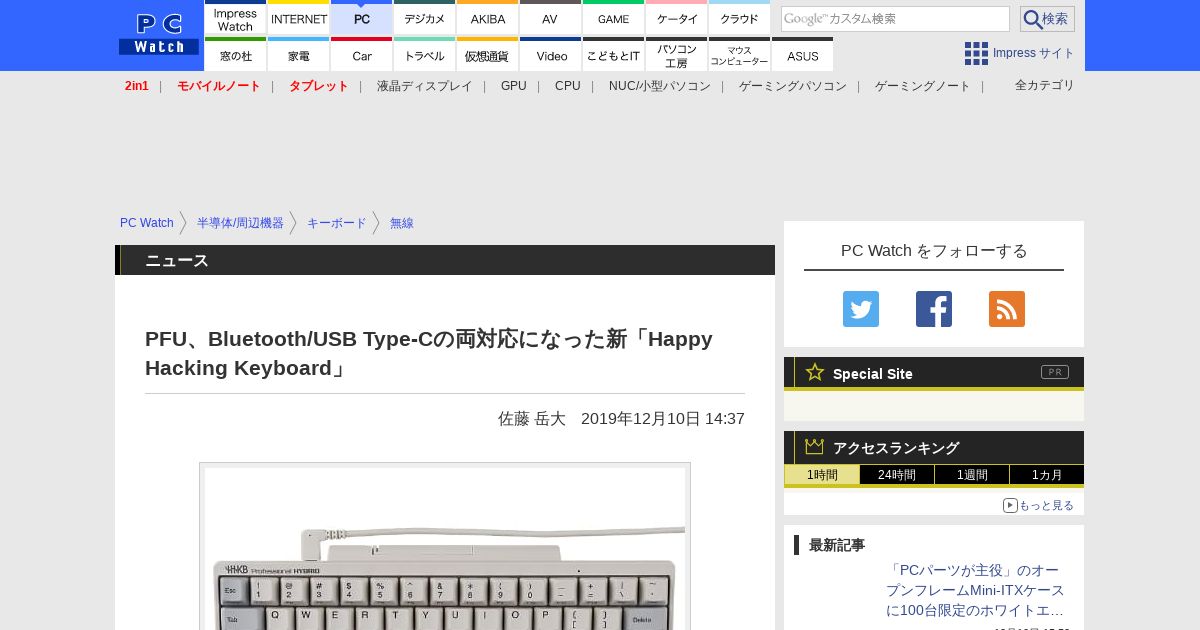Click author name 佐藤 岳大

coord(532,419)
